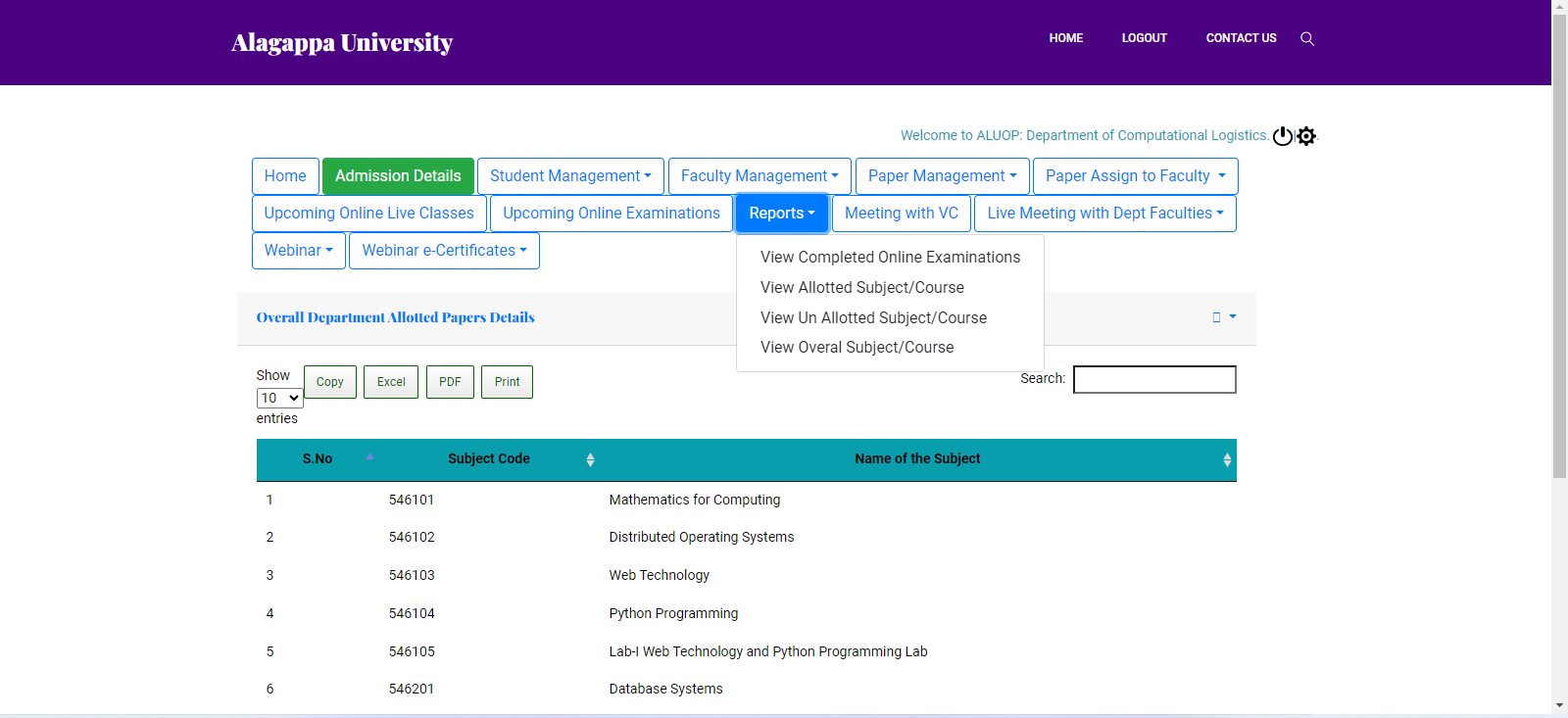Click subject code 546105
Screen dimensions: 1568x718
[x=412, y=651]
